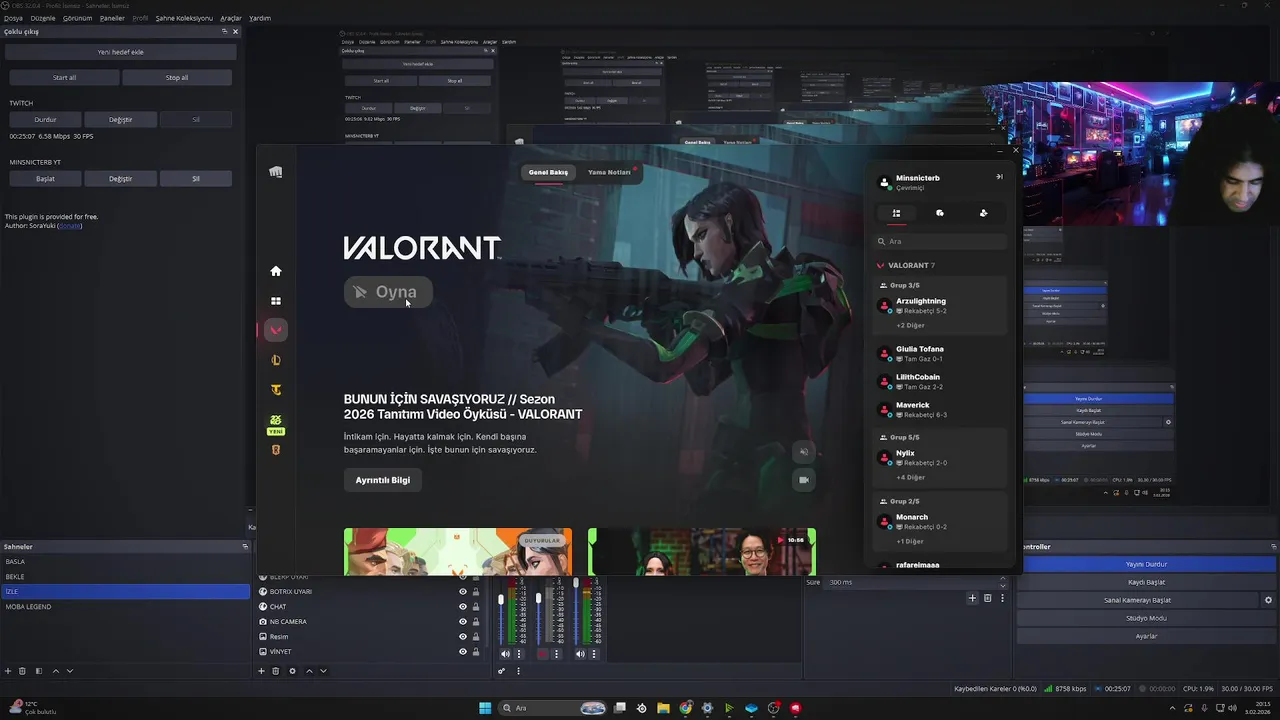
Task: Expand +4 Diğer under Nylix group
Action: [910, 477]
